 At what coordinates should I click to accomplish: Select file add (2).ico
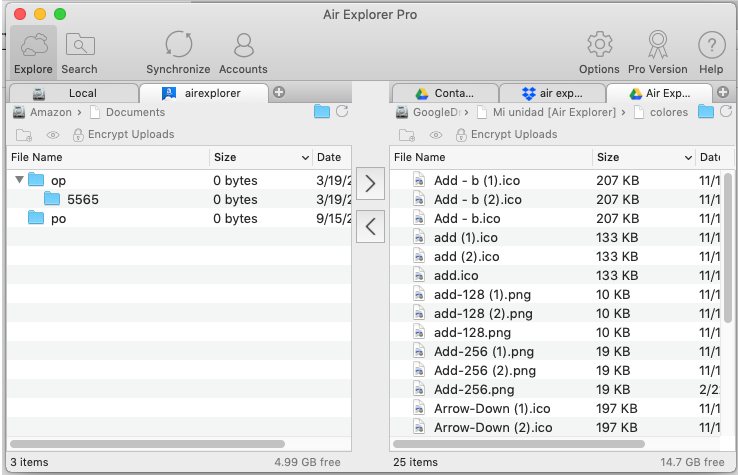tap(555, 257)
